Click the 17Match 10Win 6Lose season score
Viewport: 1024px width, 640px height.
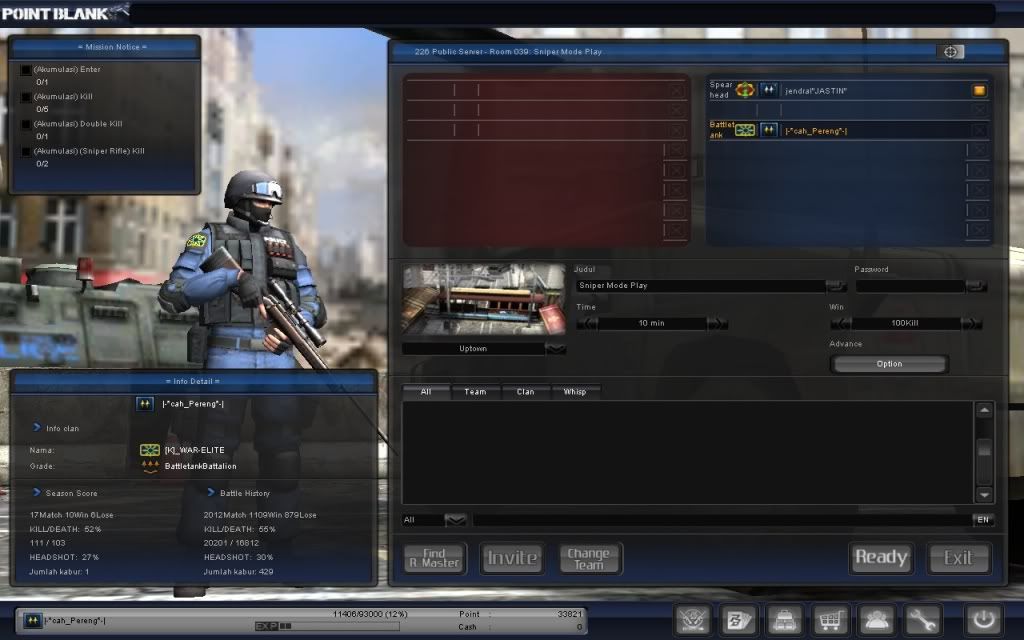point(71,515)
